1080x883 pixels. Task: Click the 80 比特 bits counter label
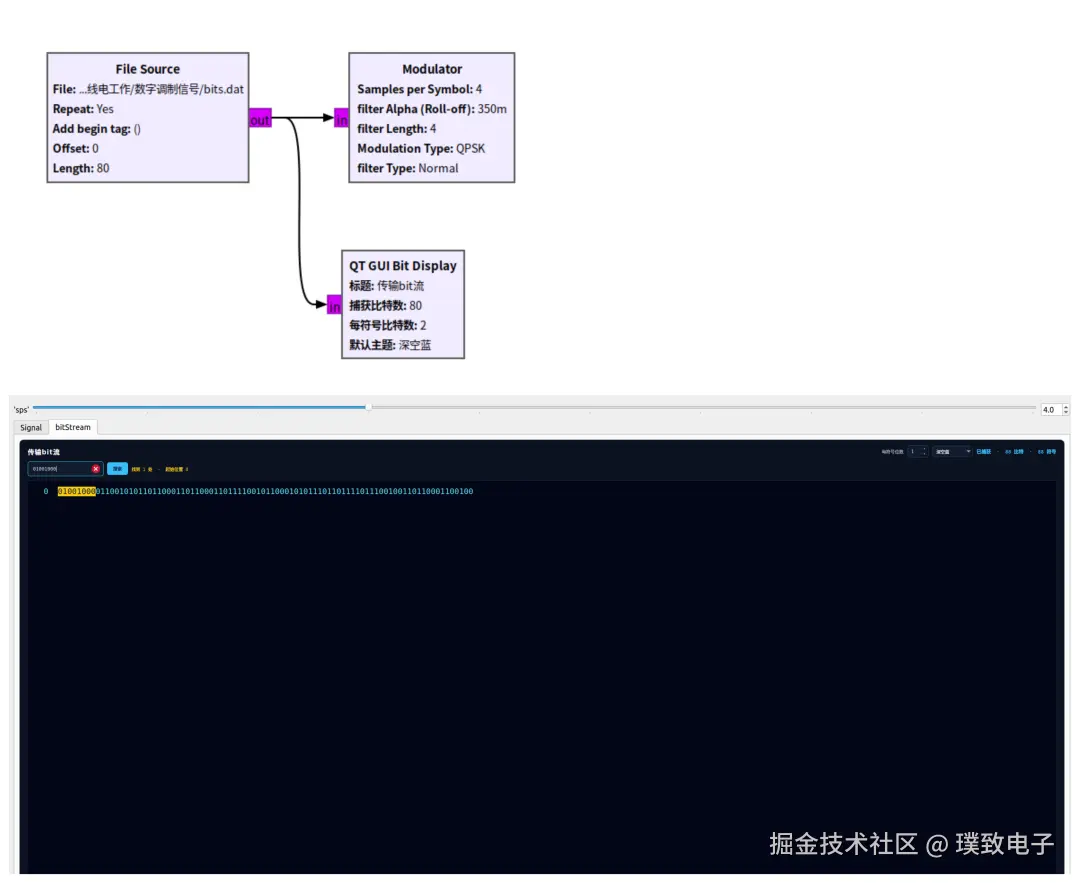1014,452
